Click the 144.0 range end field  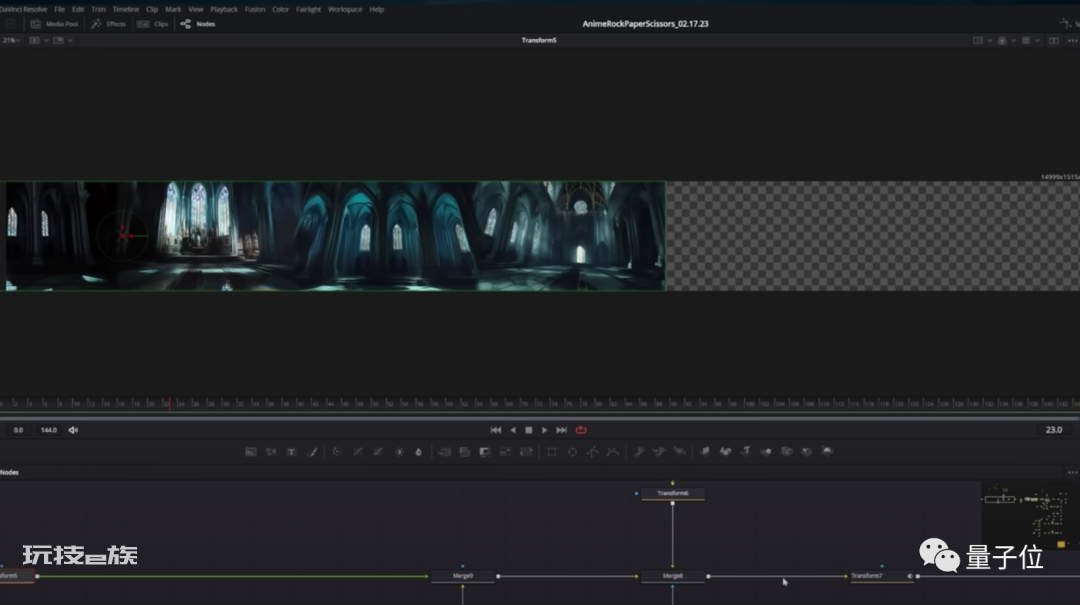pos(49,430)
